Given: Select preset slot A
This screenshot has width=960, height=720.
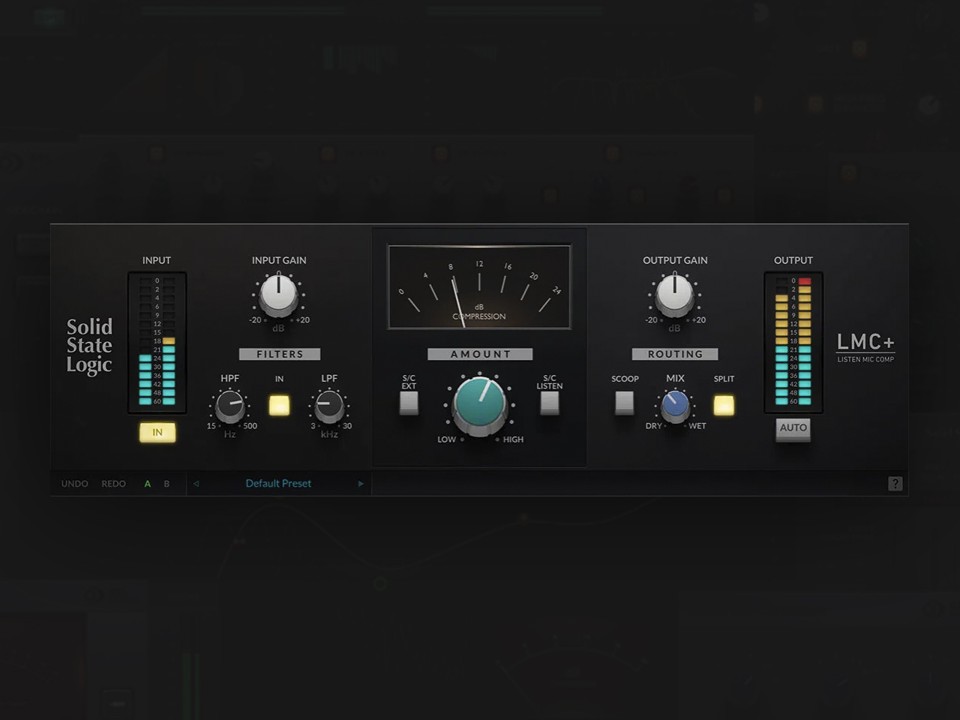Looking at the screenshot, I should tap(148, 484).
